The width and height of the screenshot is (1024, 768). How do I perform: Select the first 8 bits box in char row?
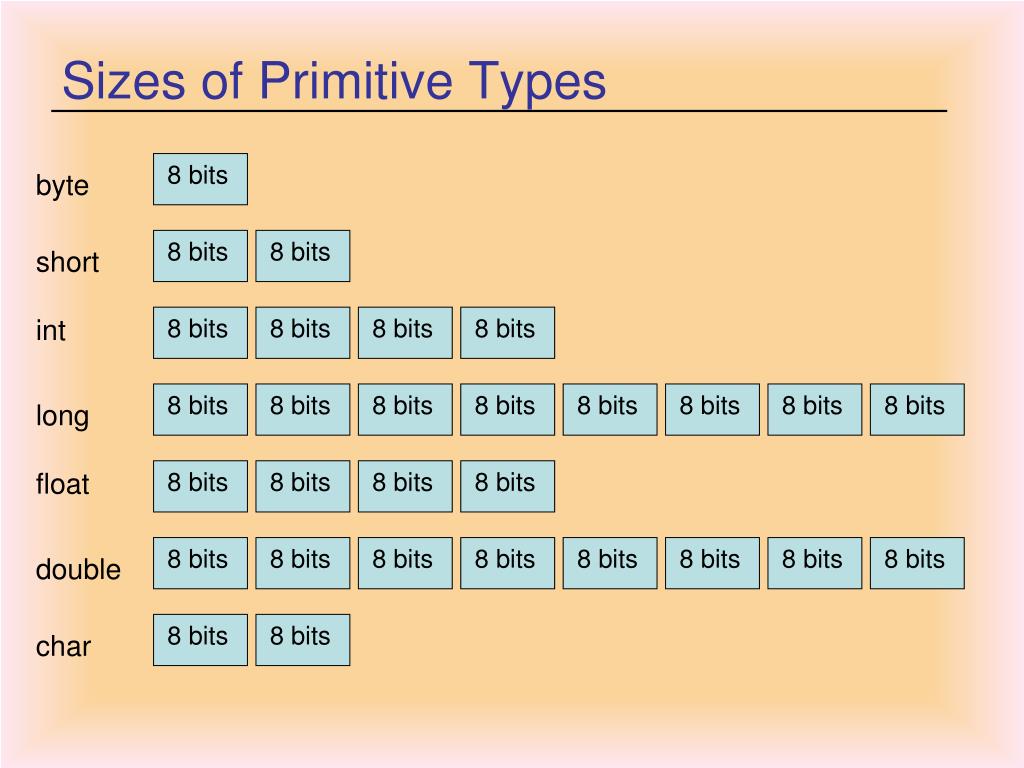click(x=200, y=640)
